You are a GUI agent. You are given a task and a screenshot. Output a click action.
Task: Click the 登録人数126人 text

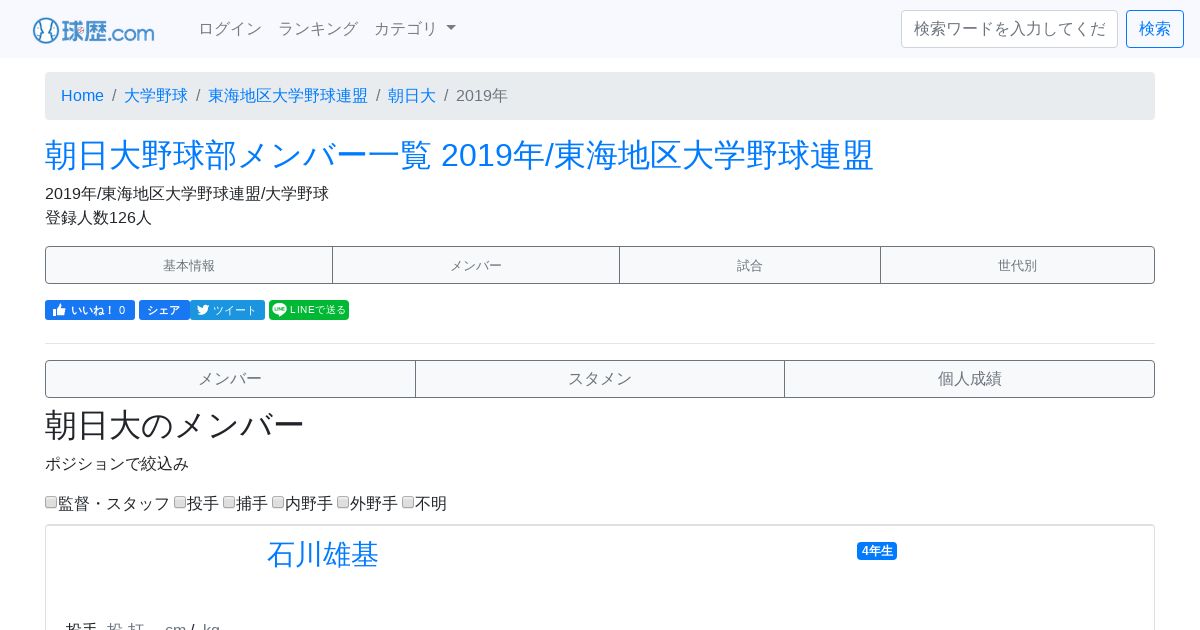(x=98, y=217)
